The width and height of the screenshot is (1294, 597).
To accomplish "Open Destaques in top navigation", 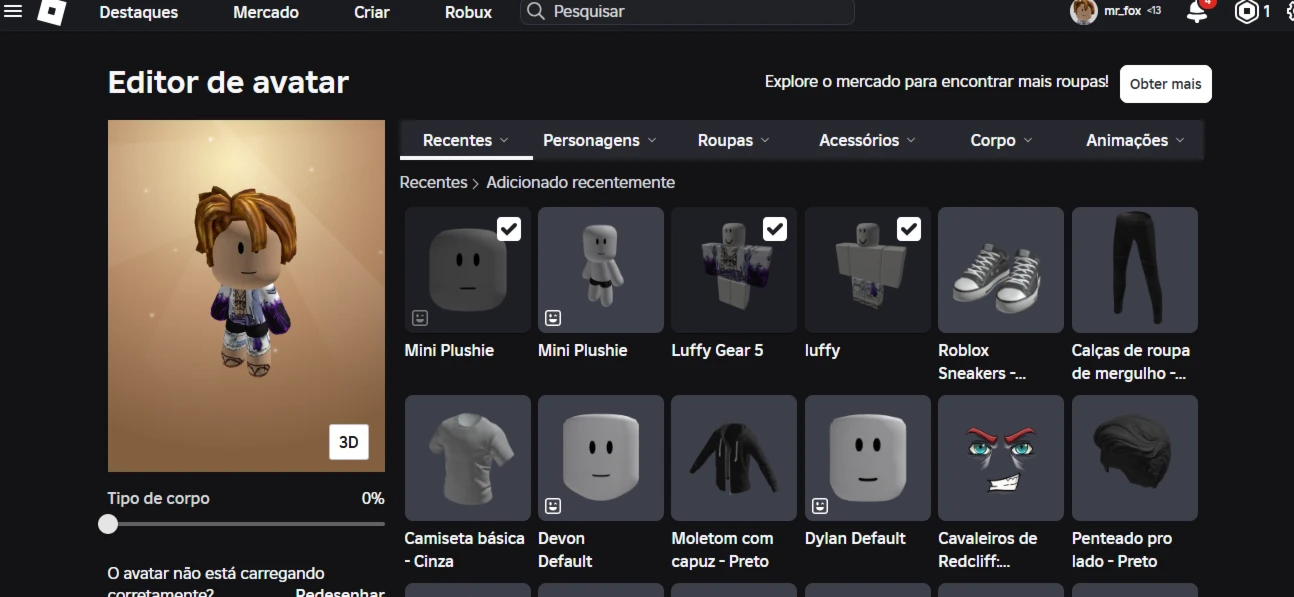I will point(139,12).
